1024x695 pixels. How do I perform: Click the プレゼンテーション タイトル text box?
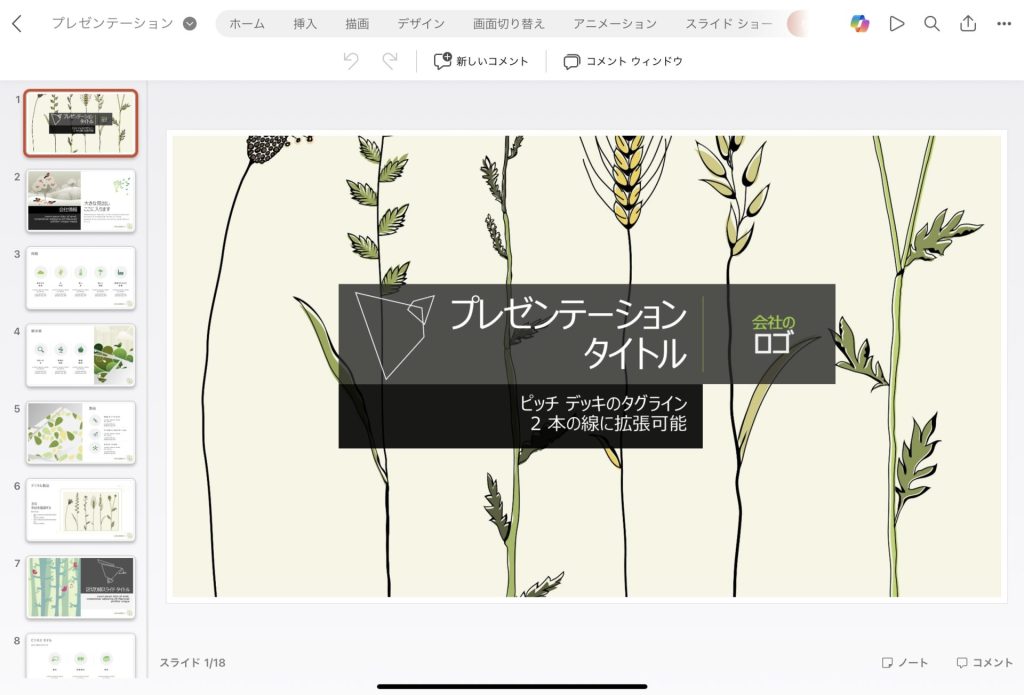tap(567, 333)
